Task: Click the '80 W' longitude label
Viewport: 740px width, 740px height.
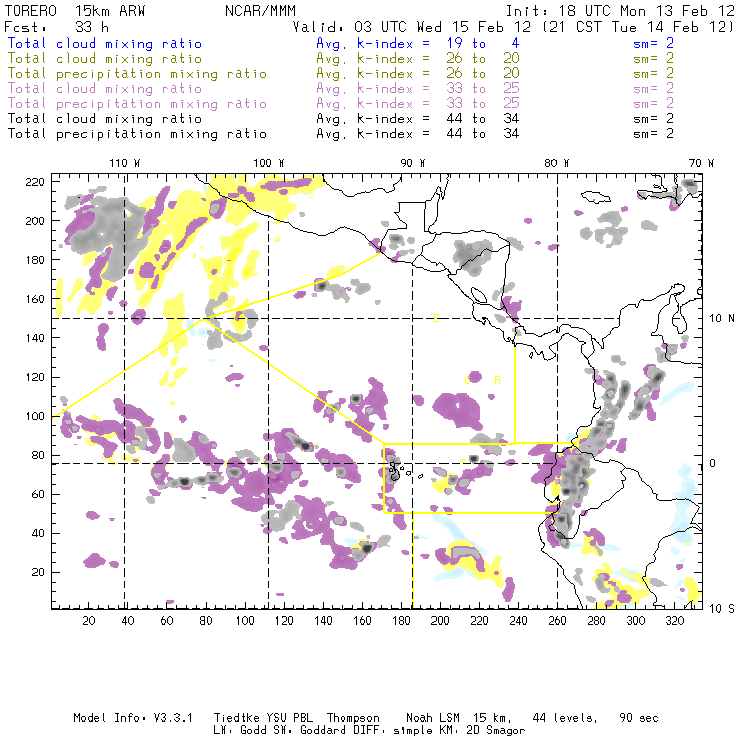Action: [x=557, y=163]
